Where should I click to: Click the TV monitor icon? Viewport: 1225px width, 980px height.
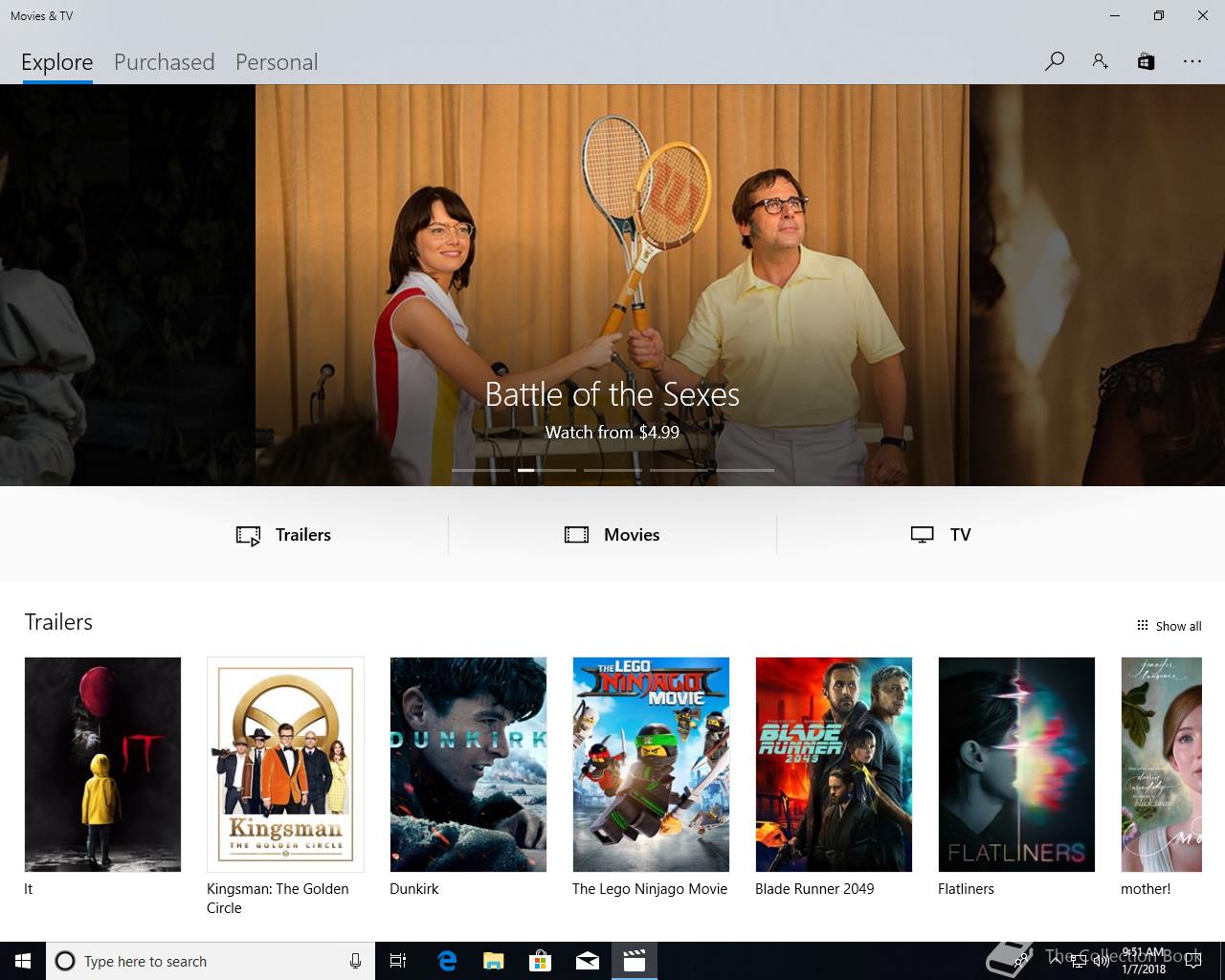pyautogui.click(x=922, y=535)
